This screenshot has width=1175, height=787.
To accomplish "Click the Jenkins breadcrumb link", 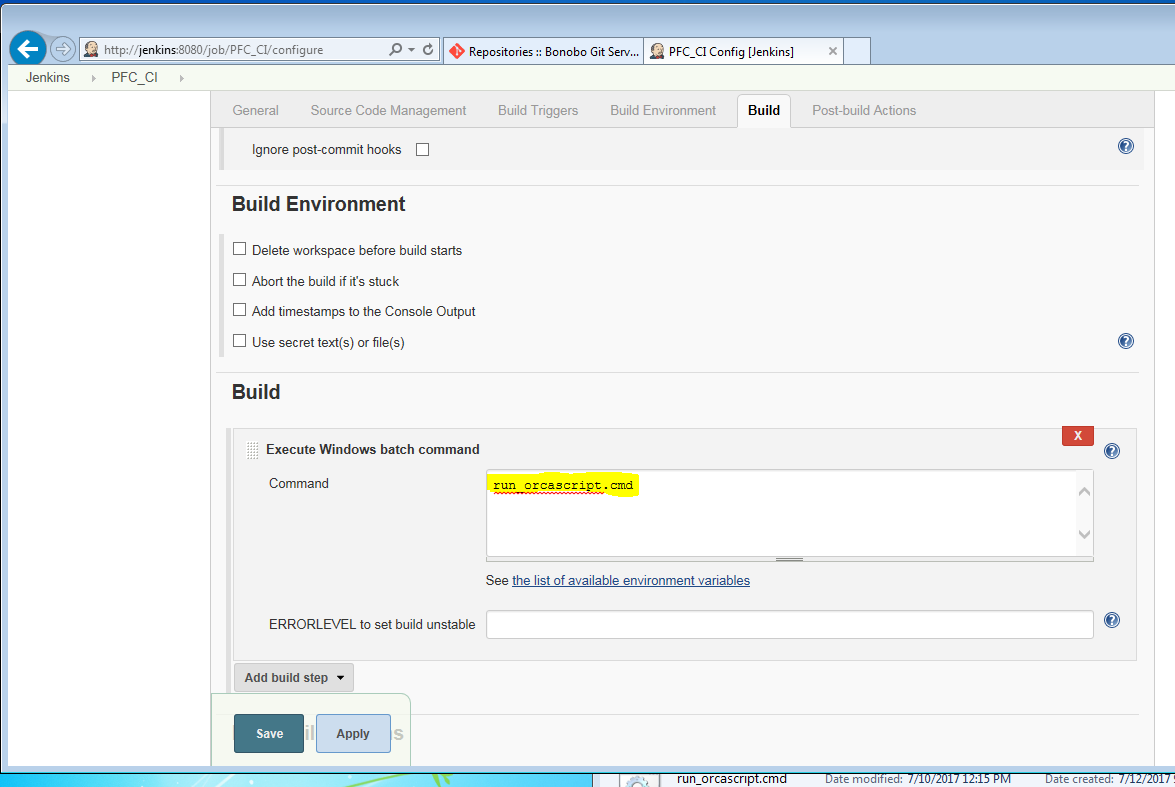I will [47, 77].
